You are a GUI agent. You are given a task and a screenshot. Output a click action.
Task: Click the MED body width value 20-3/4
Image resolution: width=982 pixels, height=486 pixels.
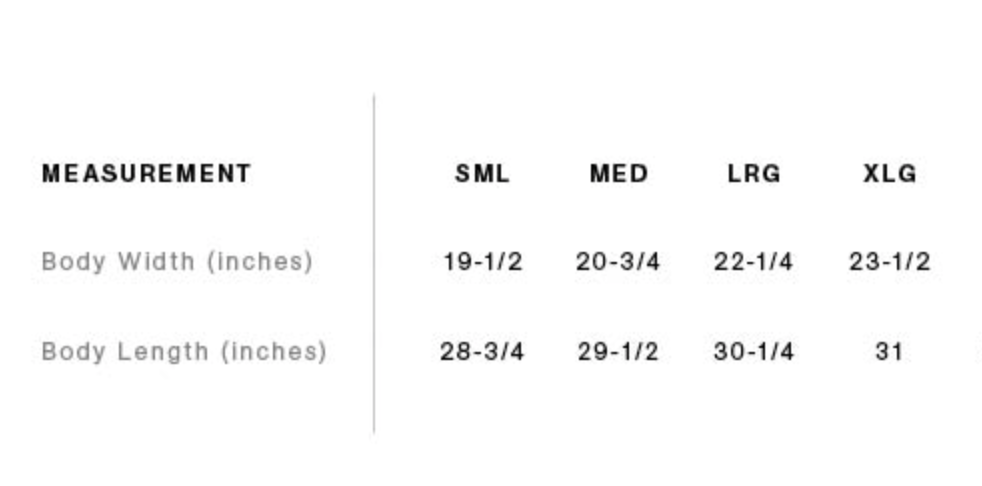pos(618,262)
